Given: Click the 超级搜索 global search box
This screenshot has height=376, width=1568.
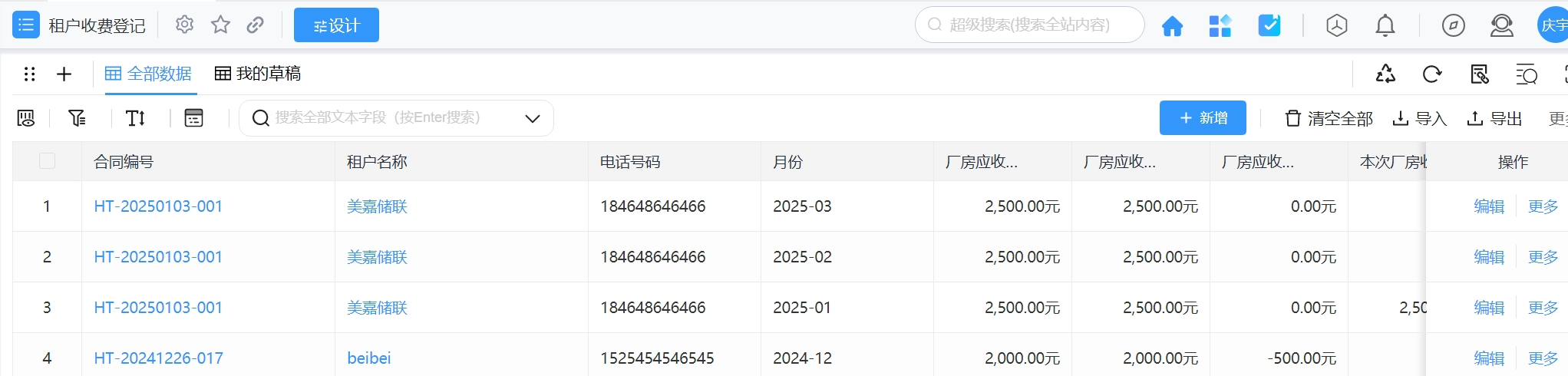Looking at the screenshot, I should 1029,25.
